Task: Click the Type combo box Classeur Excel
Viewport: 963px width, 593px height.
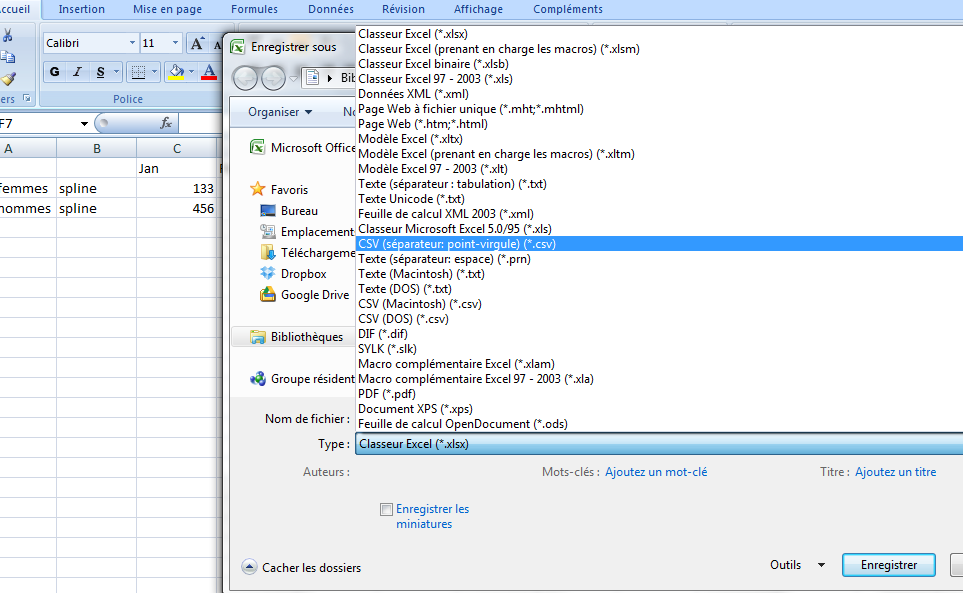Action: [658, 444]
